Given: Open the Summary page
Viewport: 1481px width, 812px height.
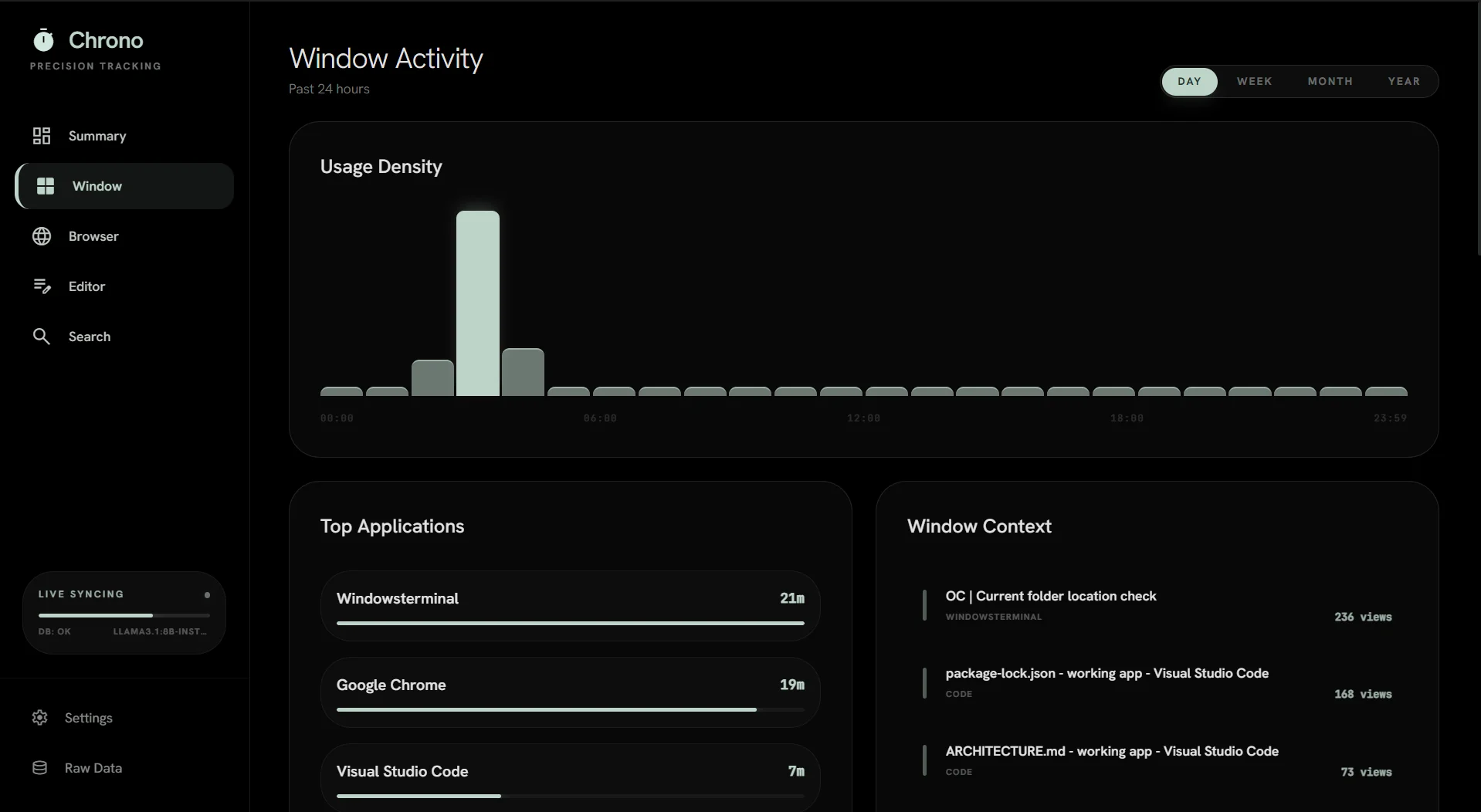Looking at the screenshot, I should (124, 136).
